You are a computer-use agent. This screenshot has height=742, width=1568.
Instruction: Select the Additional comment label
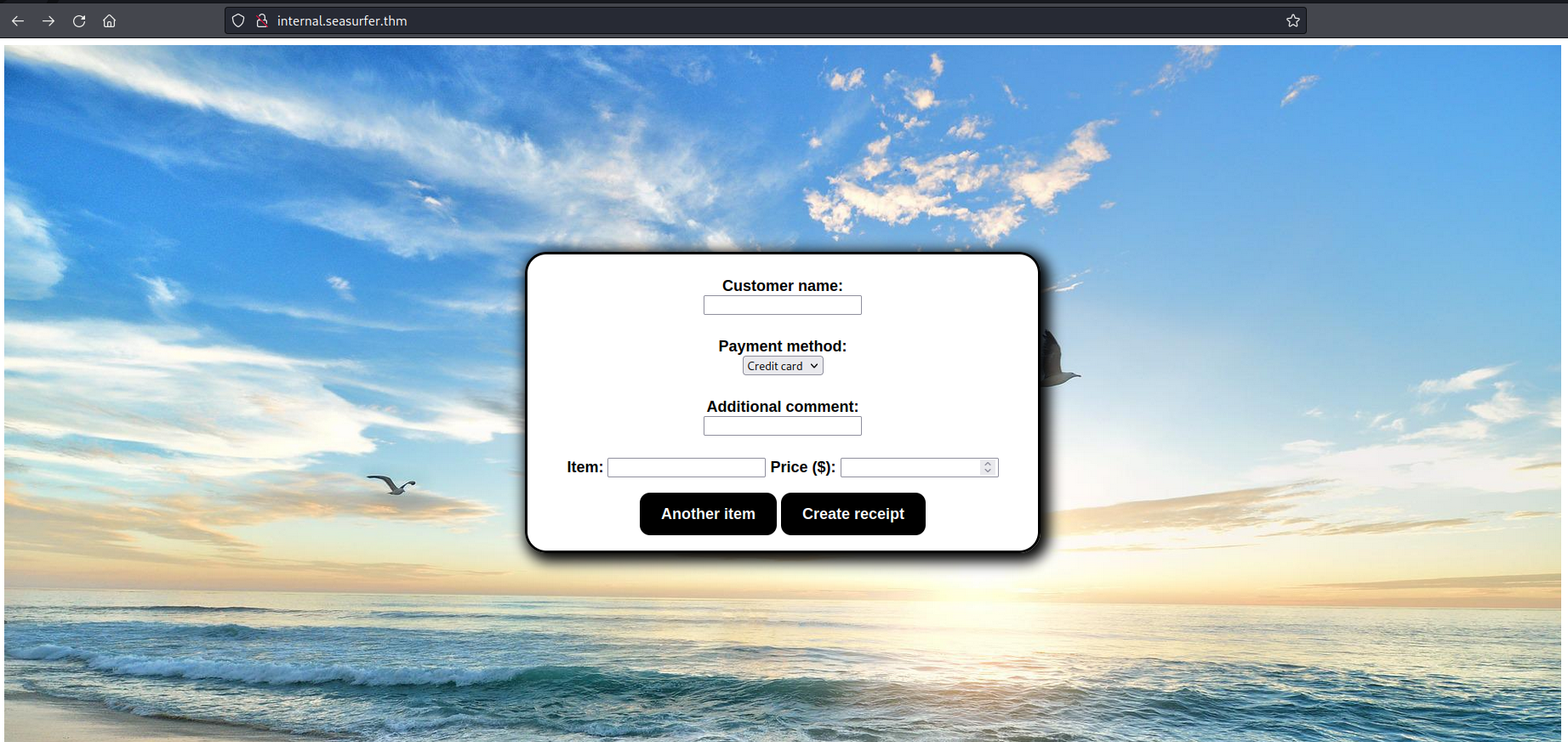[x=783, y=407]
